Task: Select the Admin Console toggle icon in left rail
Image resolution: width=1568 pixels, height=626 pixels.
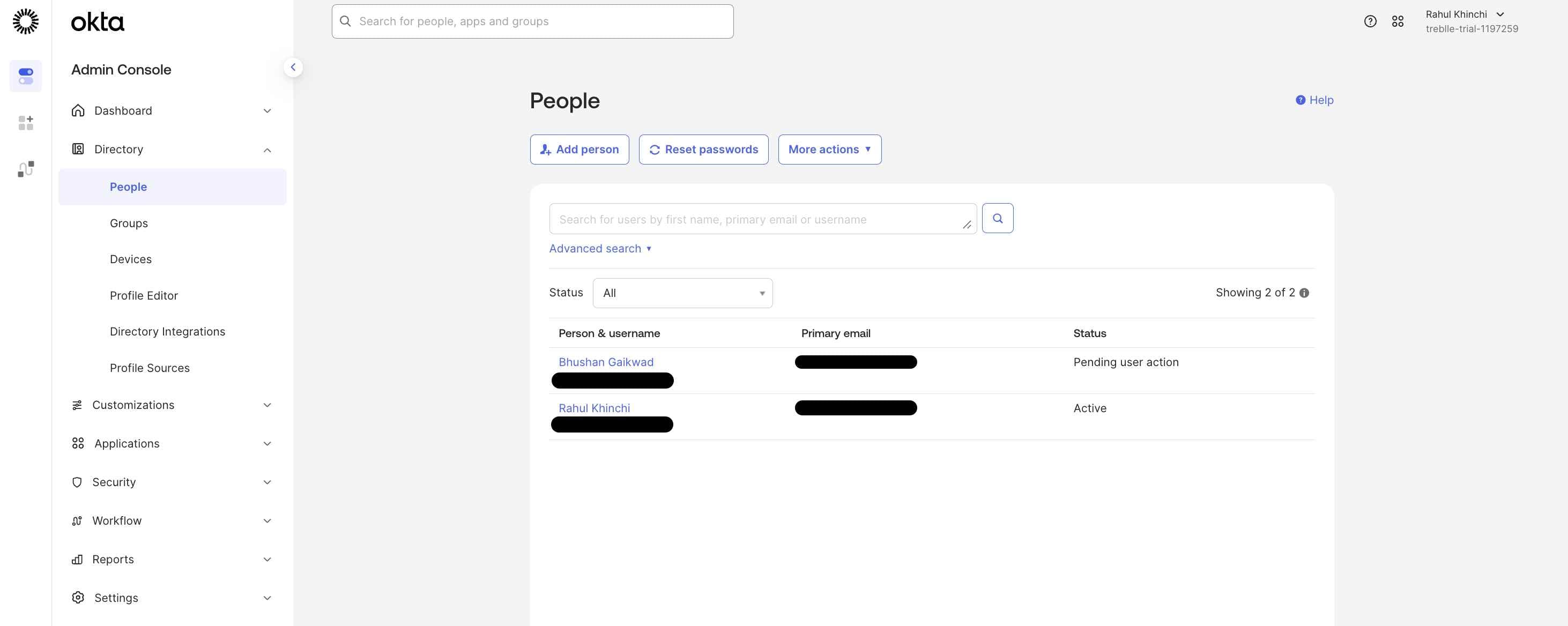Action: [26, 76]
